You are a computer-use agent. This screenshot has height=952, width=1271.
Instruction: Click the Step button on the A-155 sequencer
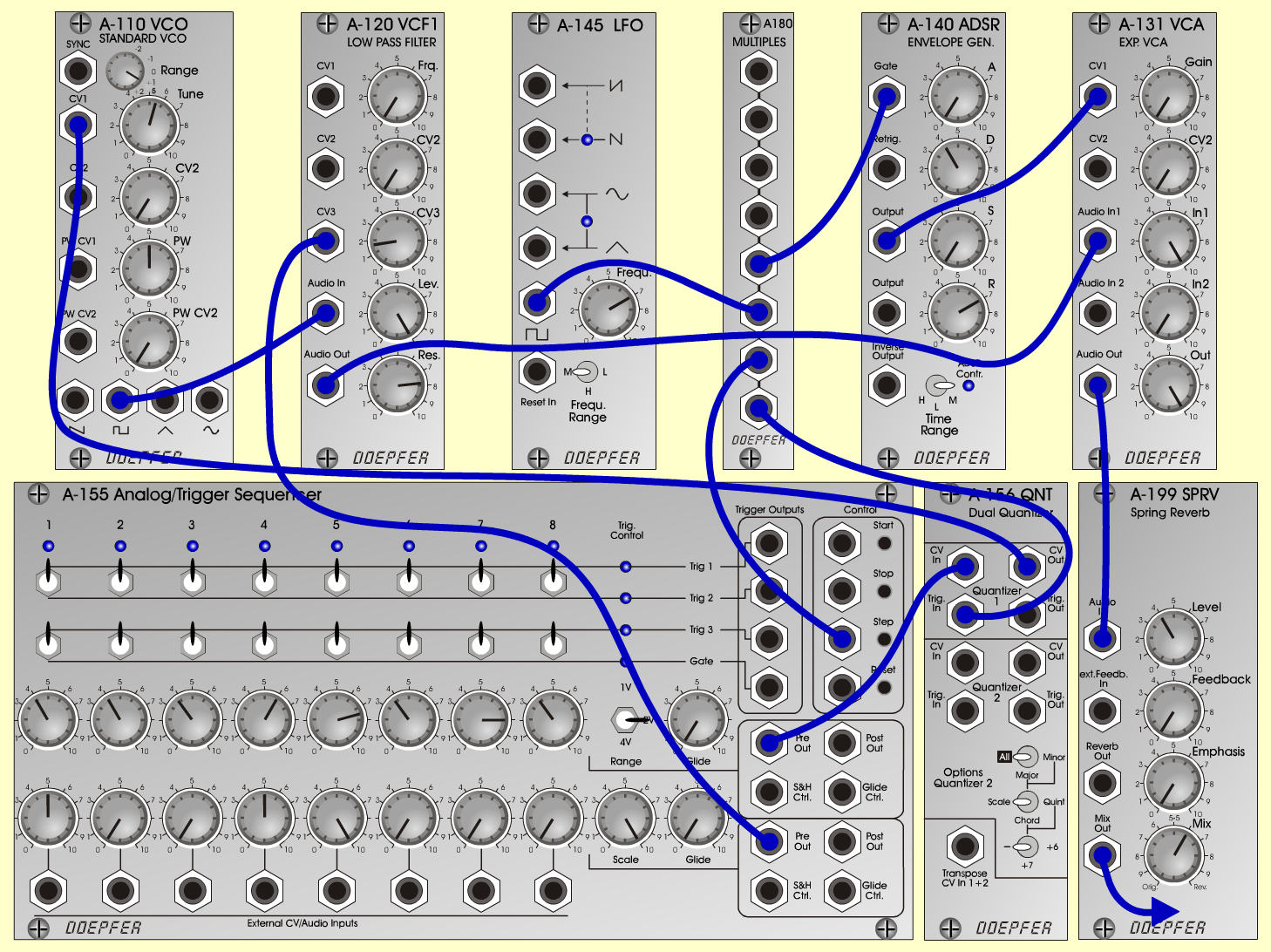click(x=884, y=639)
